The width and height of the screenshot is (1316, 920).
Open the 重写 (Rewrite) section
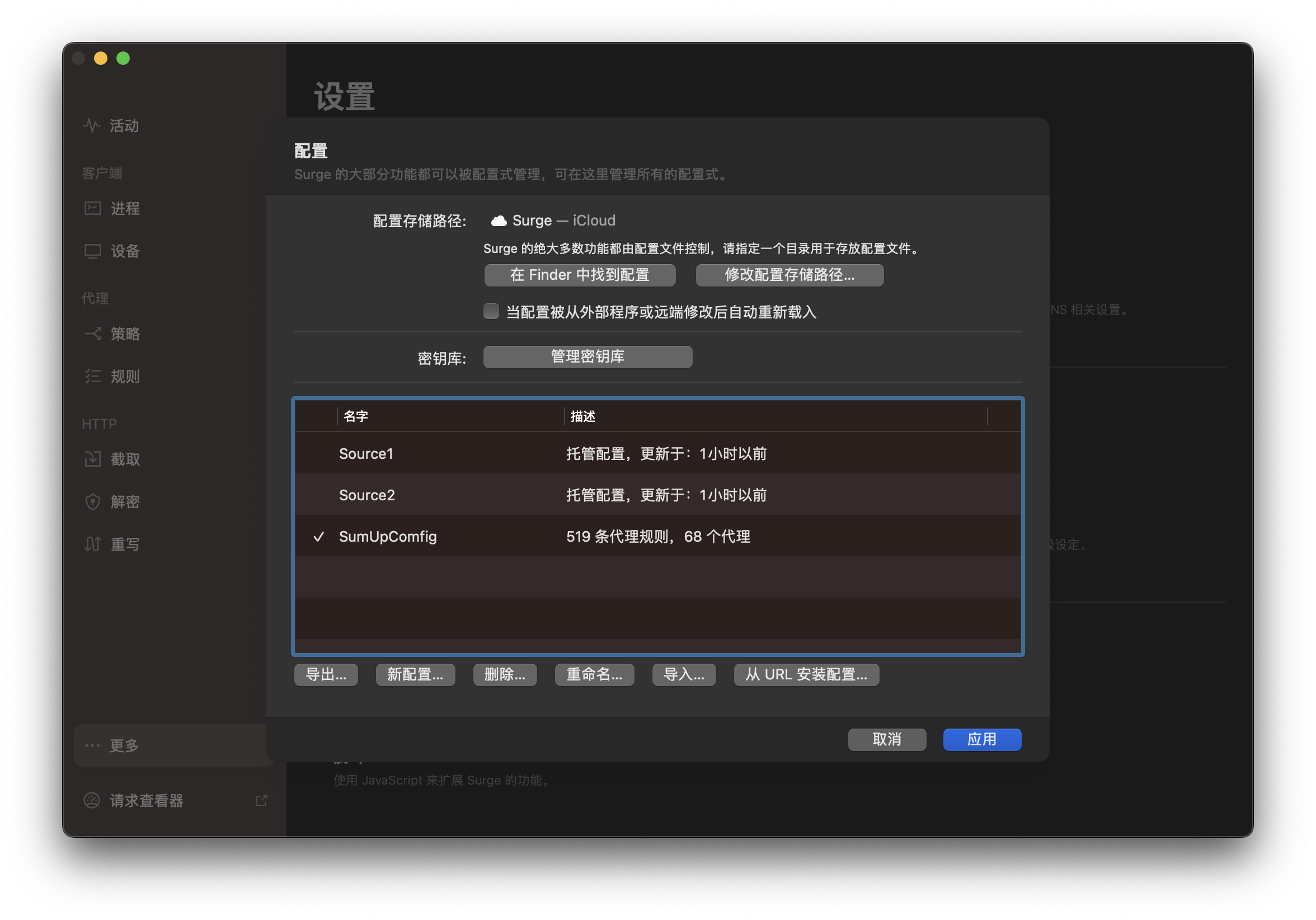(x=125, y=544)
